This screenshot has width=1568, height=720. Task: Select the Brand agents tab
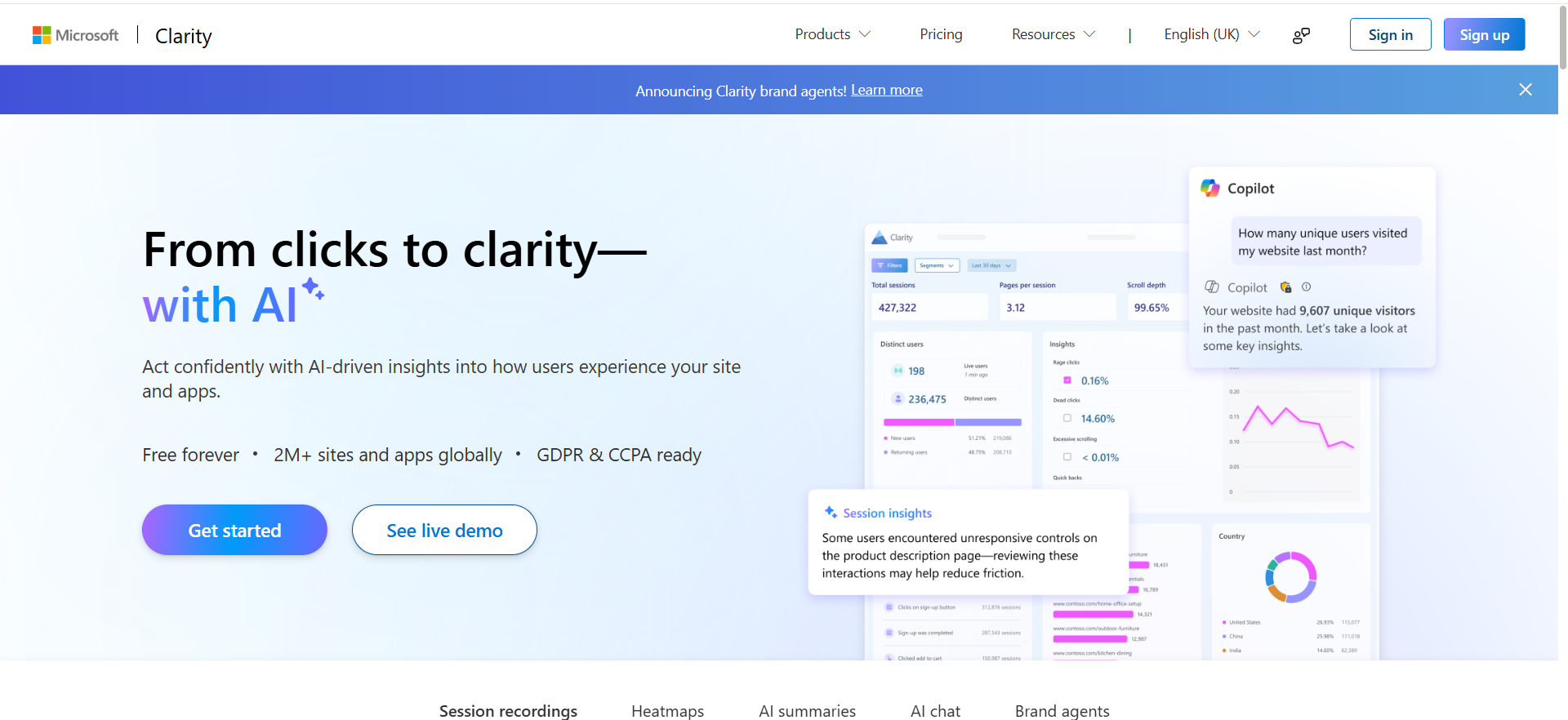pos(1062,710)
